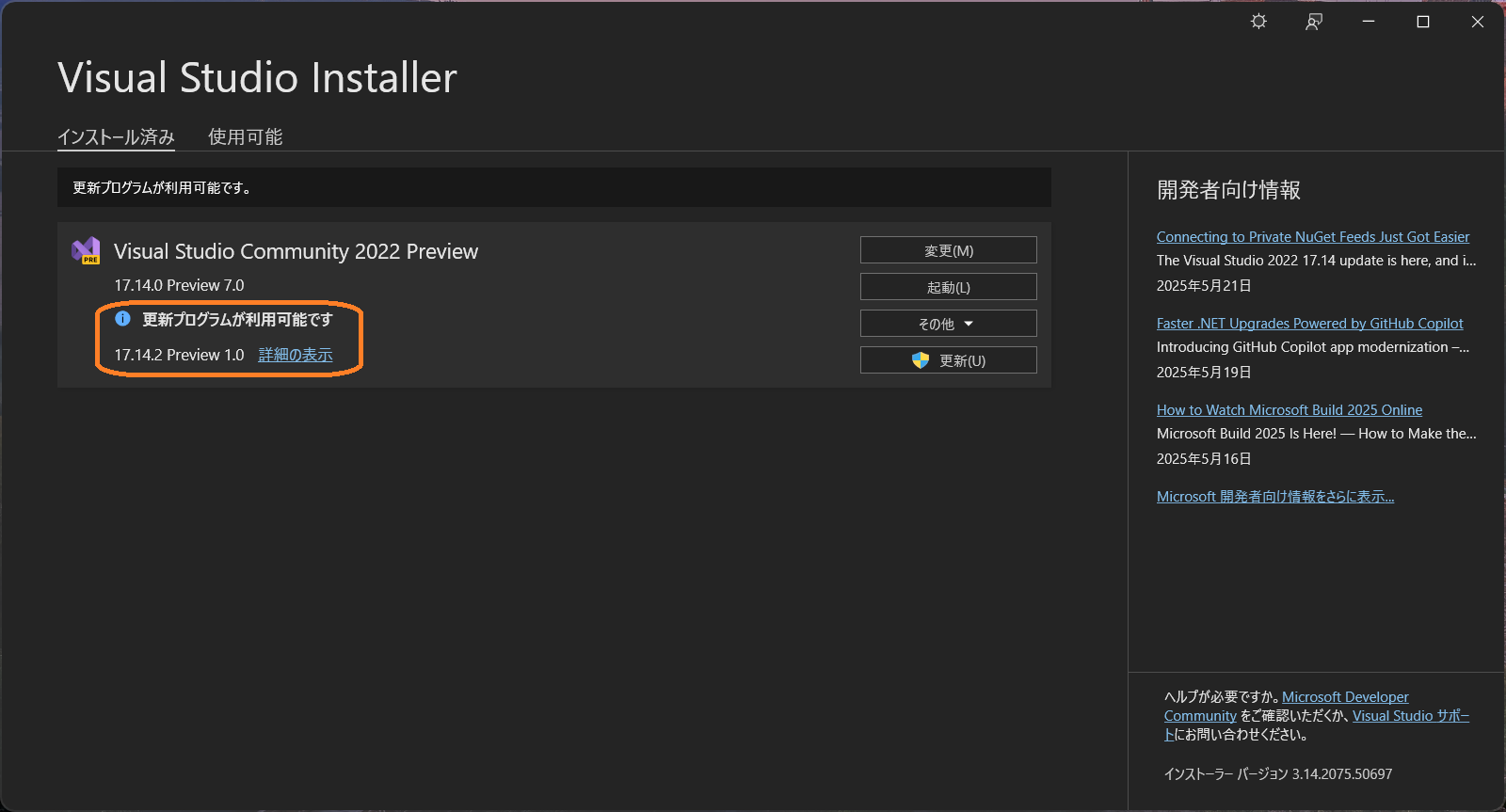Minimize the Visual Studio Installer window
This screenshot has height=812, width=1506.
click(x=1369, y=22)
